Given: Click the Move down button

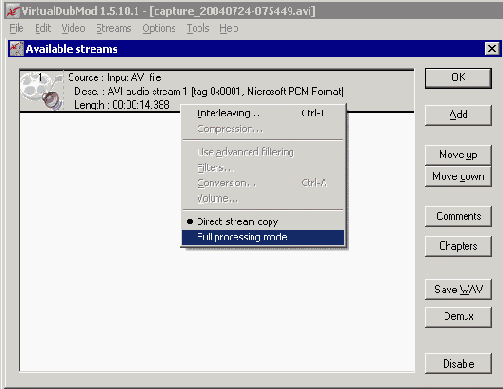Looking at the screenshot, I should pyautogui.click(x=458, y=176).
